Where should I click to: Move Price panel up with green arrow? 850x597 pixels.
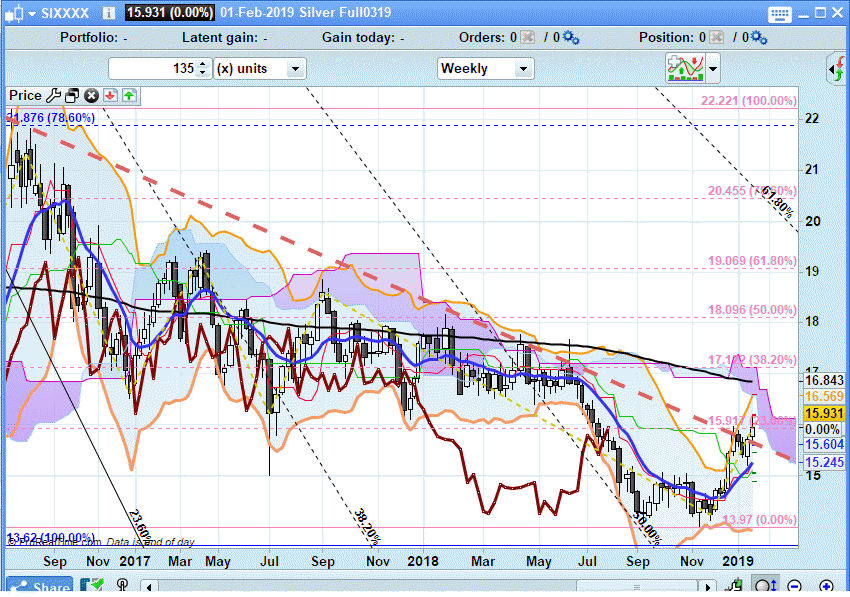129,96
